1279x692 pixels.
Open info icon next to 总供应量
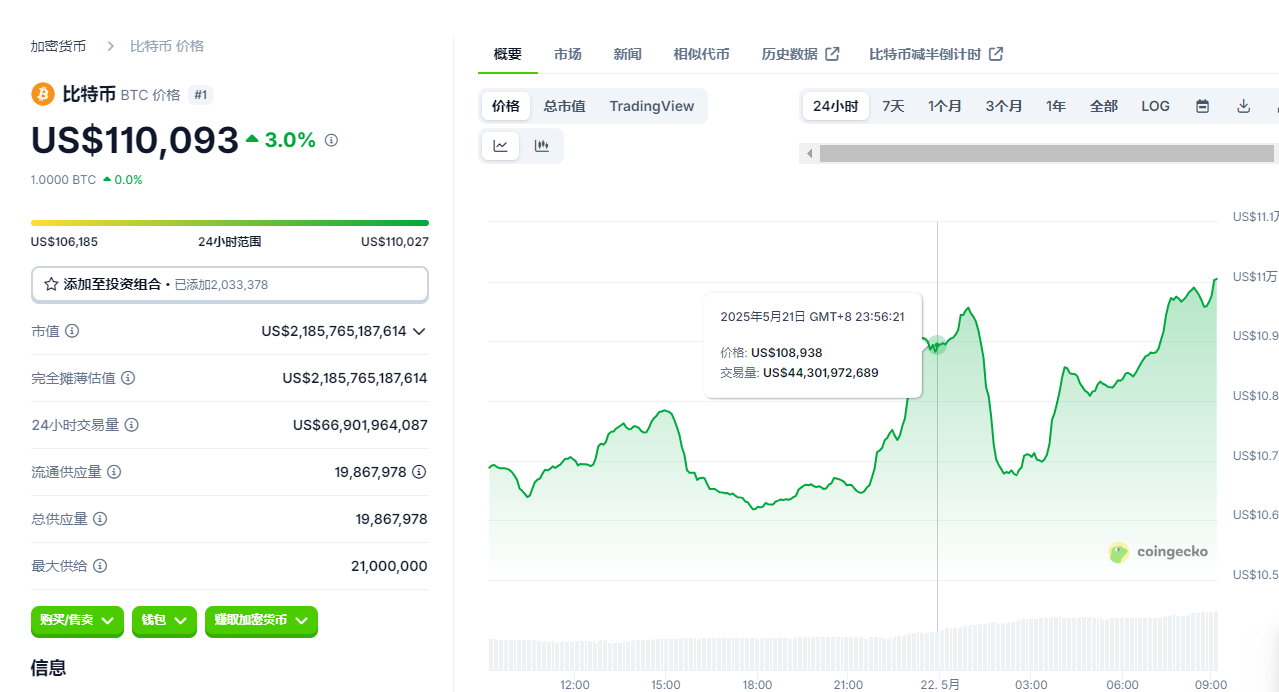pyautogui.click(x=100, y=519)
